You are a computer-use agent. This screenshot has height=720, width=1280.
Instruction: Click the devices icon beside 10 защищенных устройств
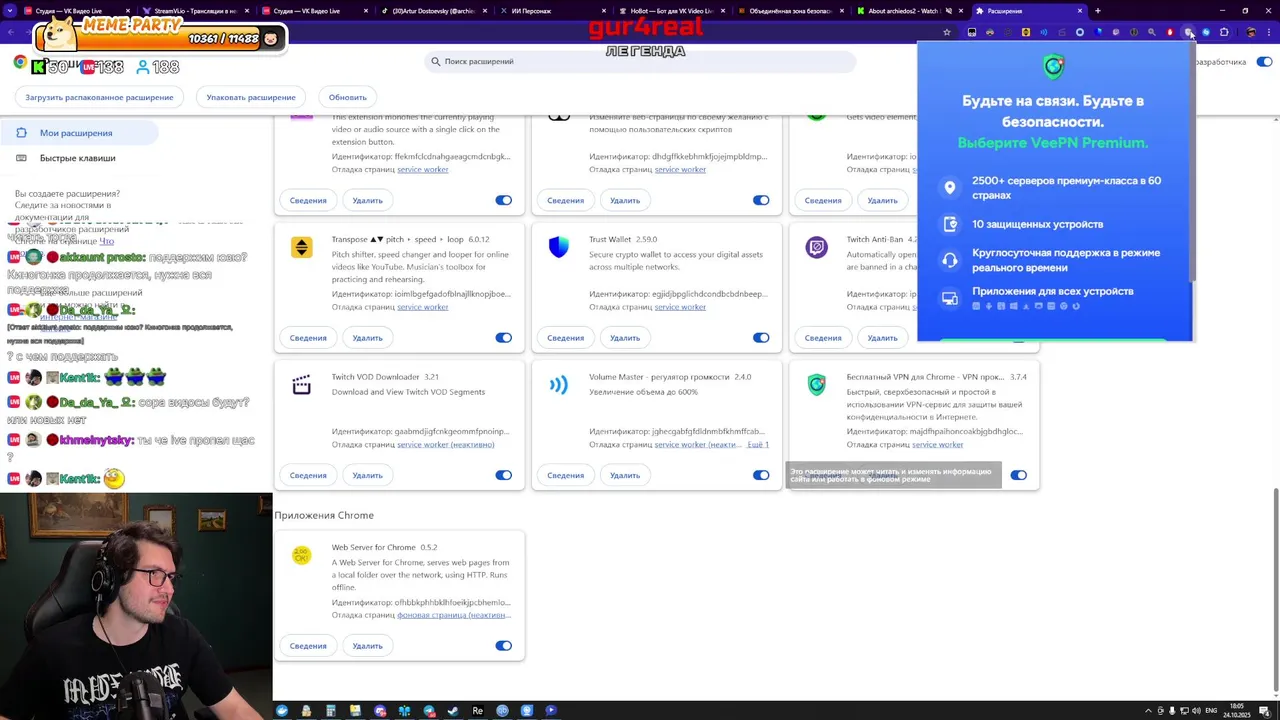tap(950, 224)
